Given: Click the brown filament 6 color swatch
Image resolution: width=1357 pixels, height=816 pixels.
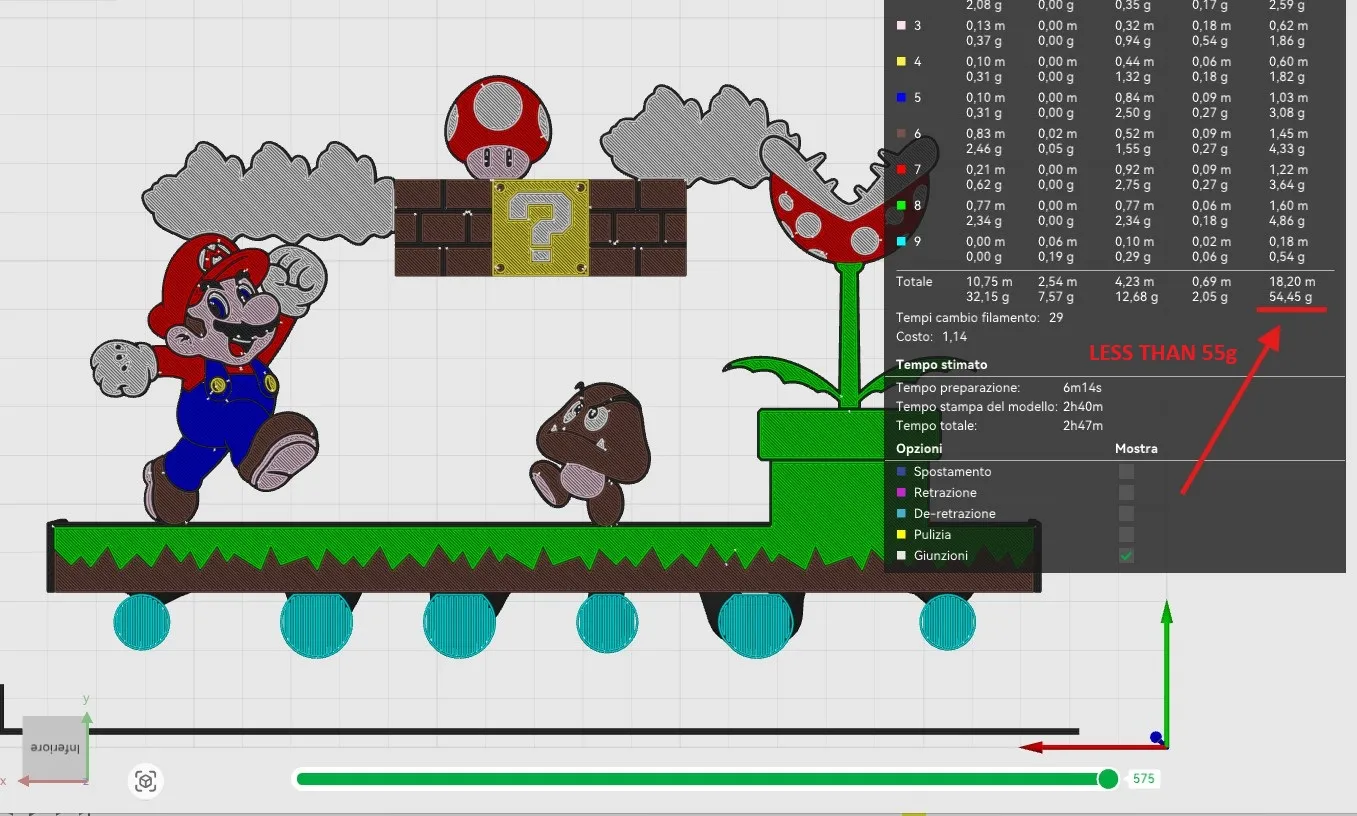Looking at the screenshot, I should tap(901, 133).
